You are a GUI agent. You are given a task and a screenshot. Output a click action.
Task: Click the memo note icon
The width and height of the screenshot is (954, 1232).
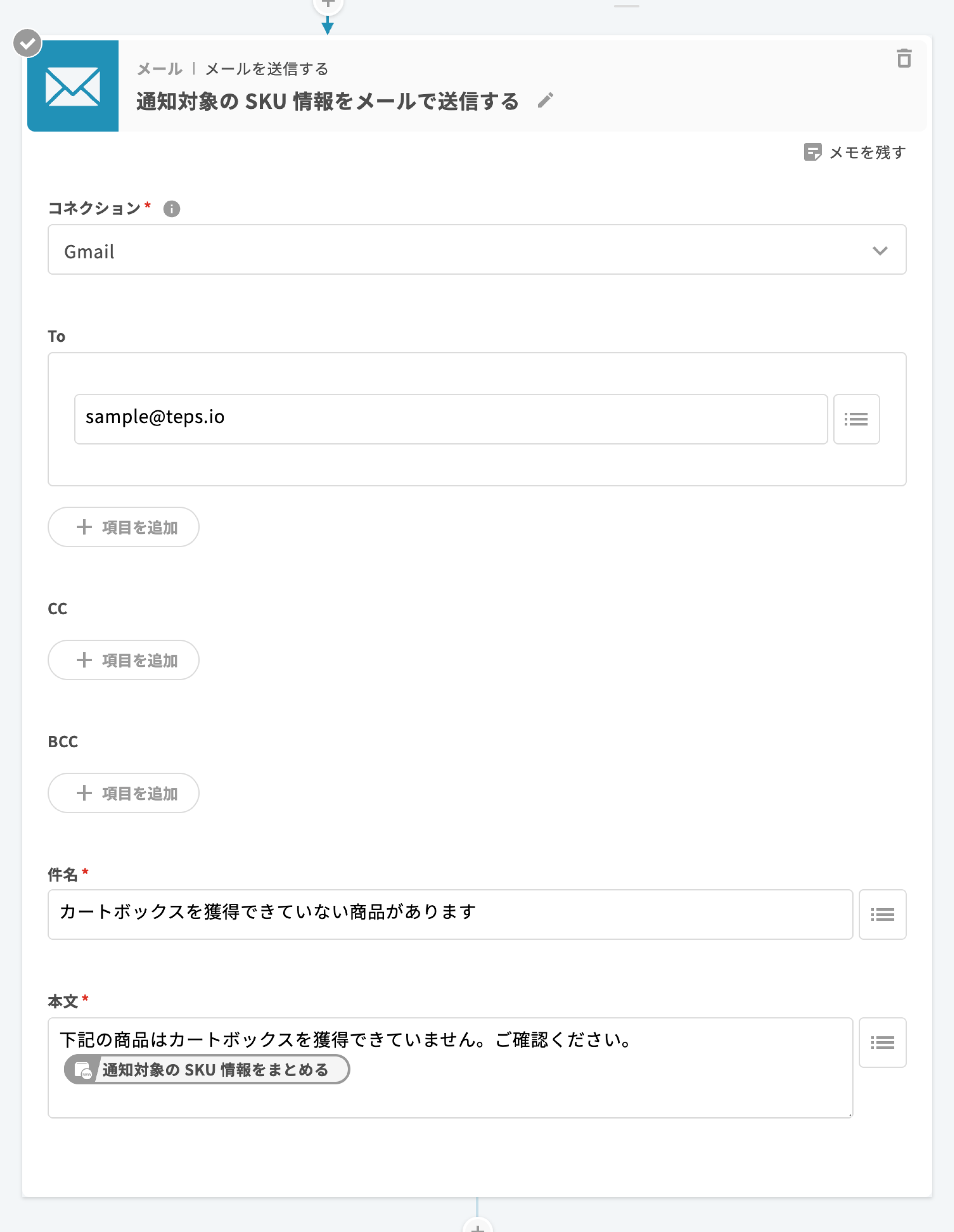[812, 152]
